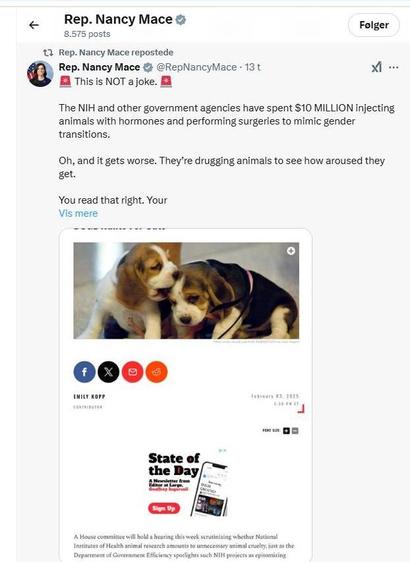Open Rep. Nancy Mace profile avatar

pos(40,74)
